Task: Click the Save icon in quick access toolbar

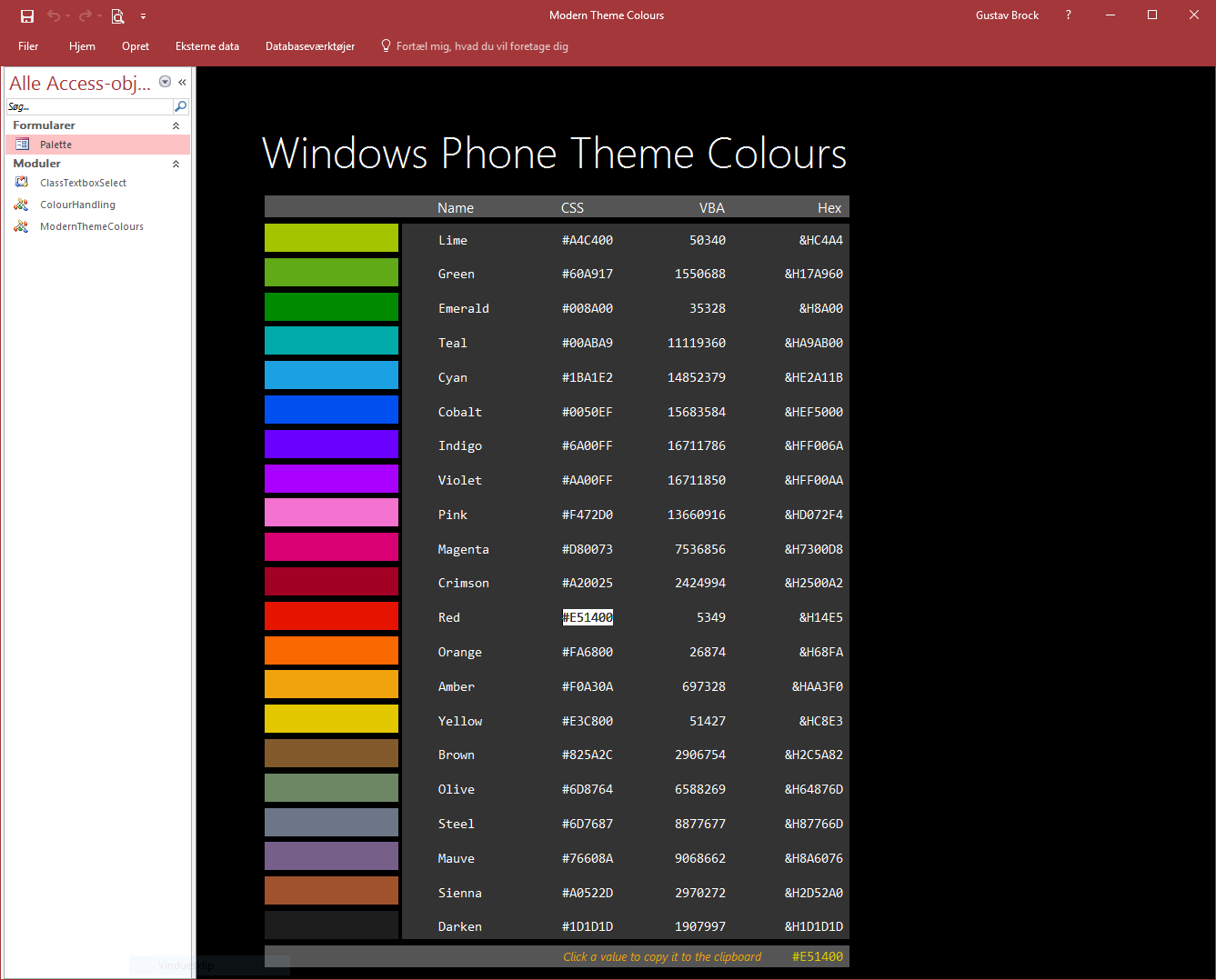Action: click(27, 16)
